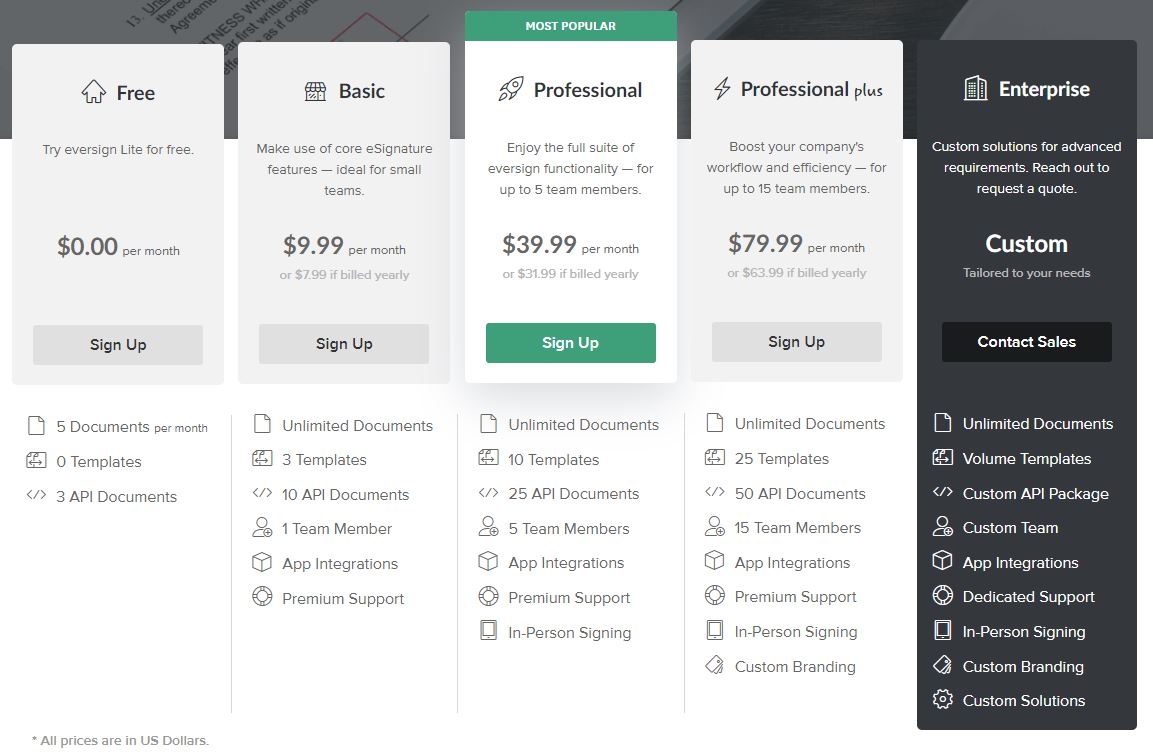Viewport: 1153px width, 752px height.
Task: Contact Sales for Enterprise plan
Action: click(x=1027, y=342)
